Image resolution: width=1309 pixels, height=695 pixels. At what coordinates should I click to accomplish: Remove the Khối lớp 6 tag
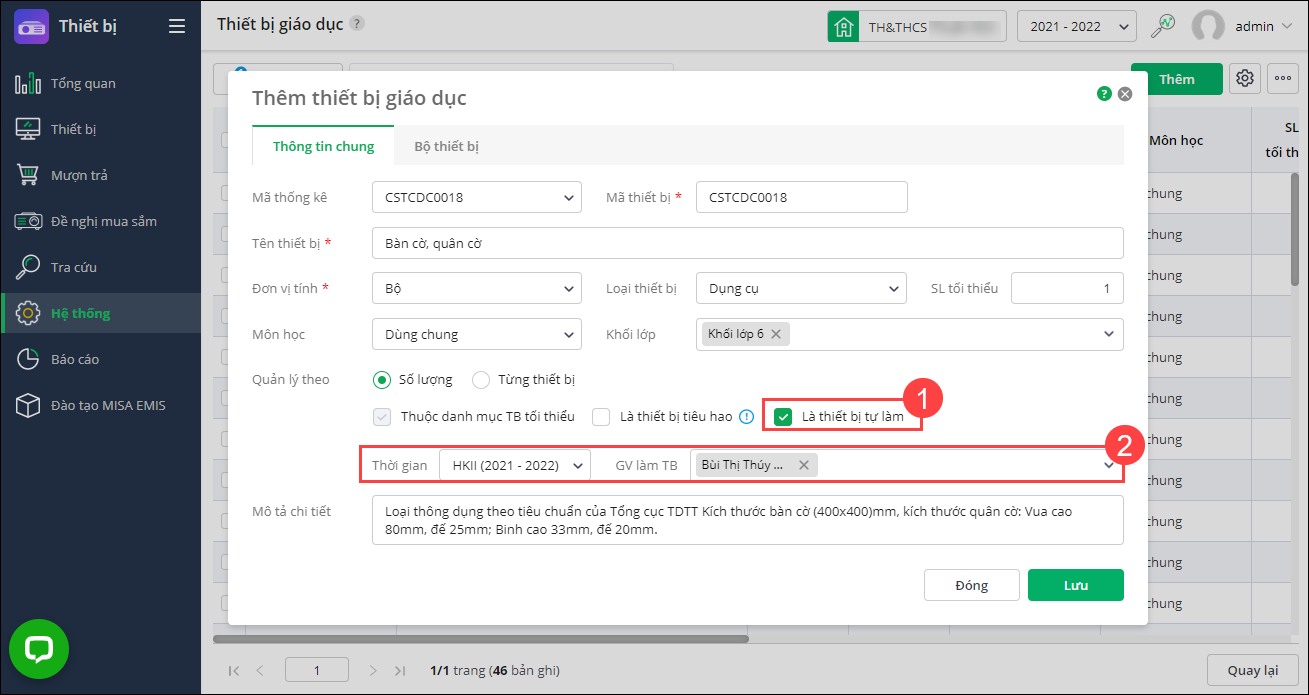[x=776, y=334]
